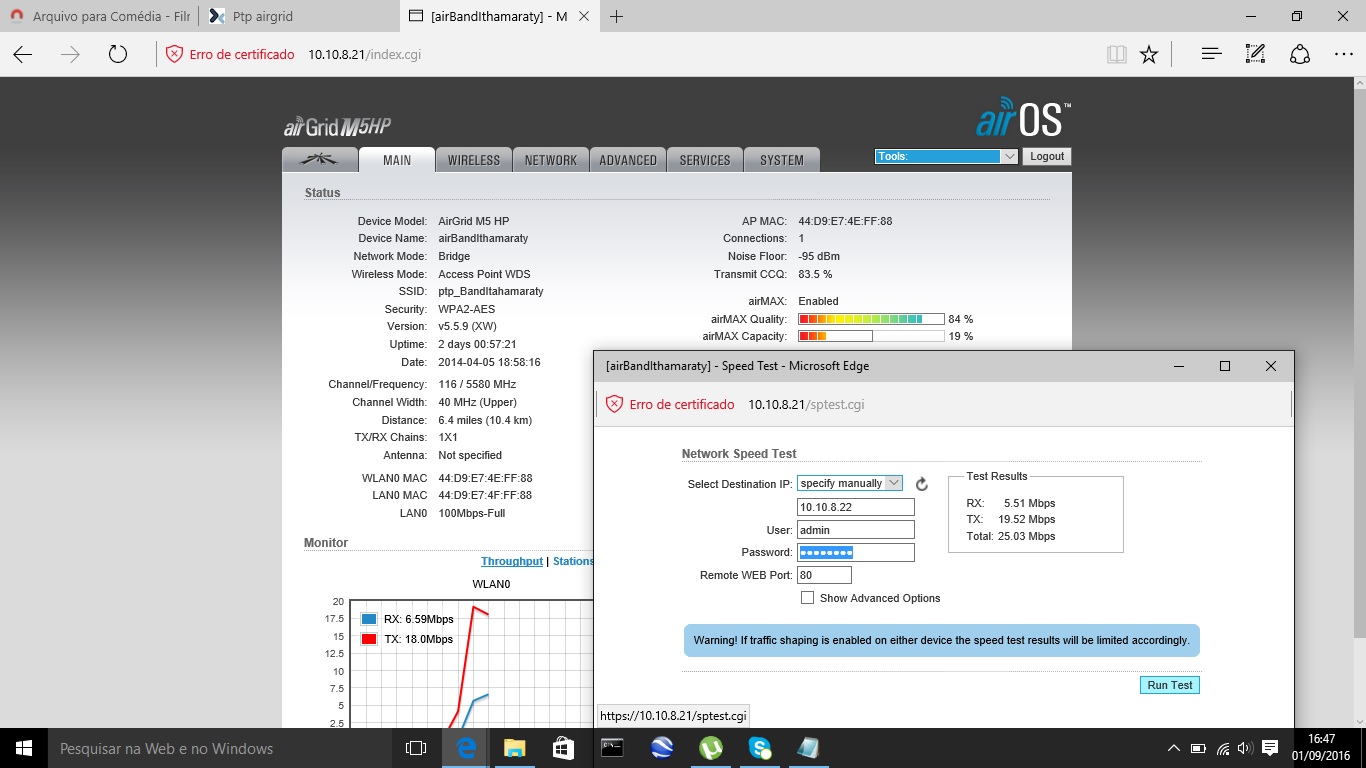
Task: Click the certificate error shield in main address bar
Action: (x=174, y=54)
